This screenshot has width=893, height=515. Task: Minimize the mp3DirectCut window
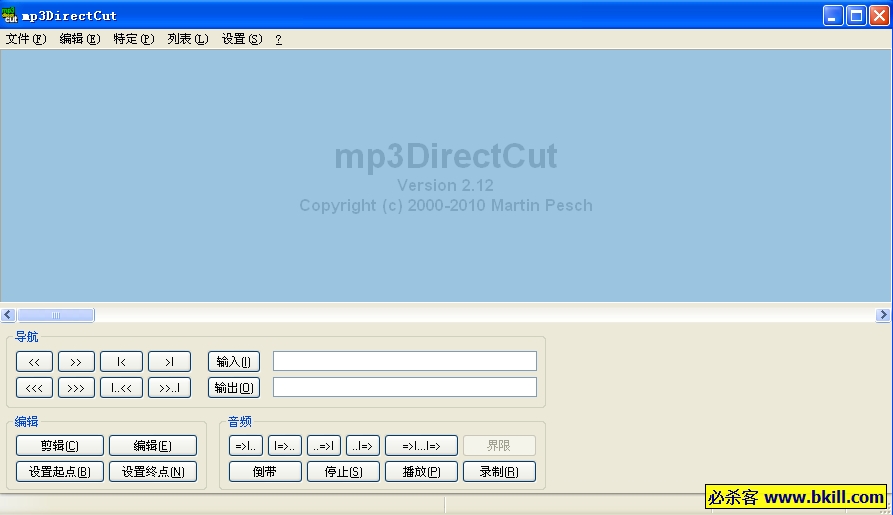coord(833,15)
